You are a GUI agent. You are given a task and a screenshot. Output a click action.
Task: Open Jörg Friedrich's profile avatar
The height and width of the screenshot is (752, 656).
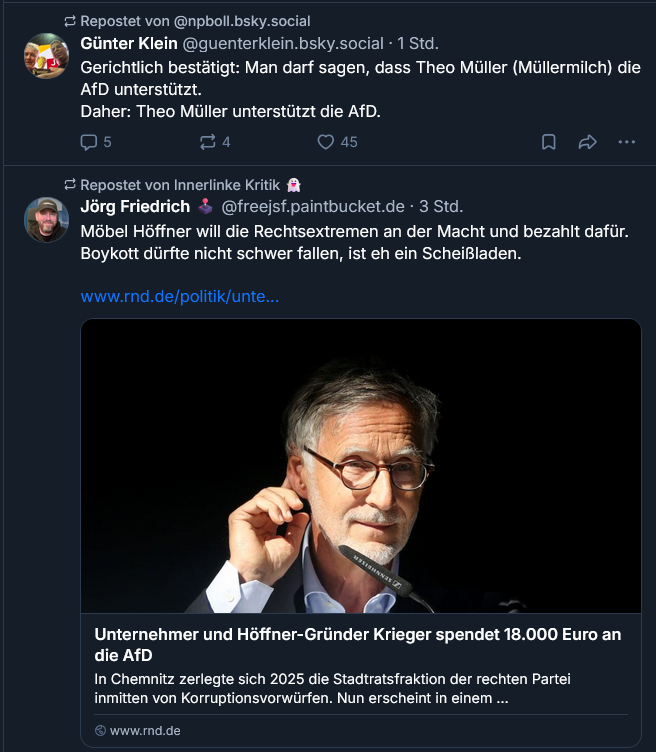point(46,220)
